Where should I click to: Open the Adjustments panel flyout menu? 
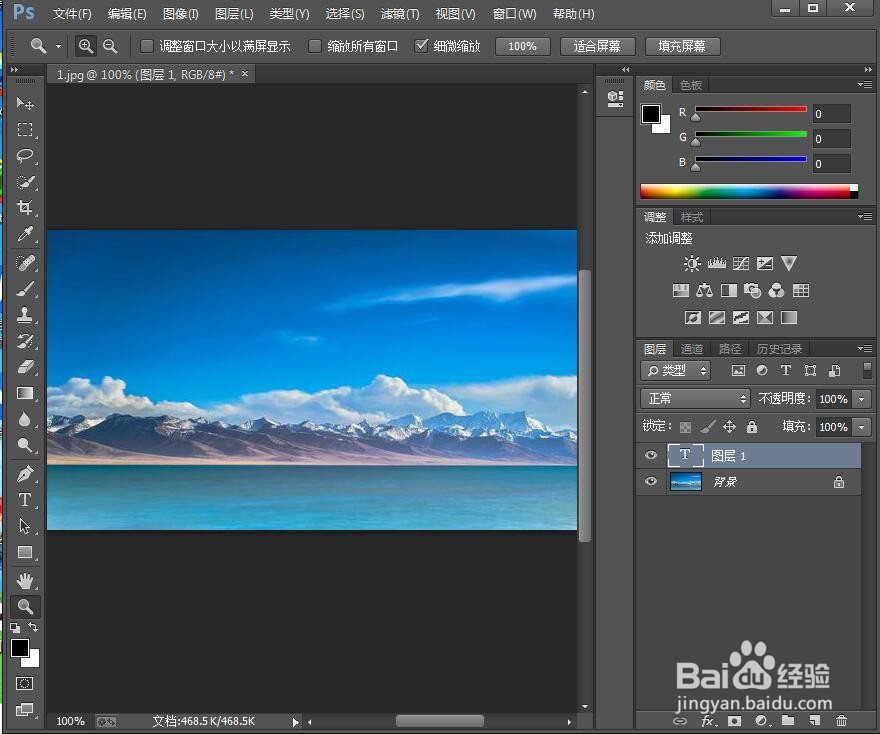click(865, 217)
